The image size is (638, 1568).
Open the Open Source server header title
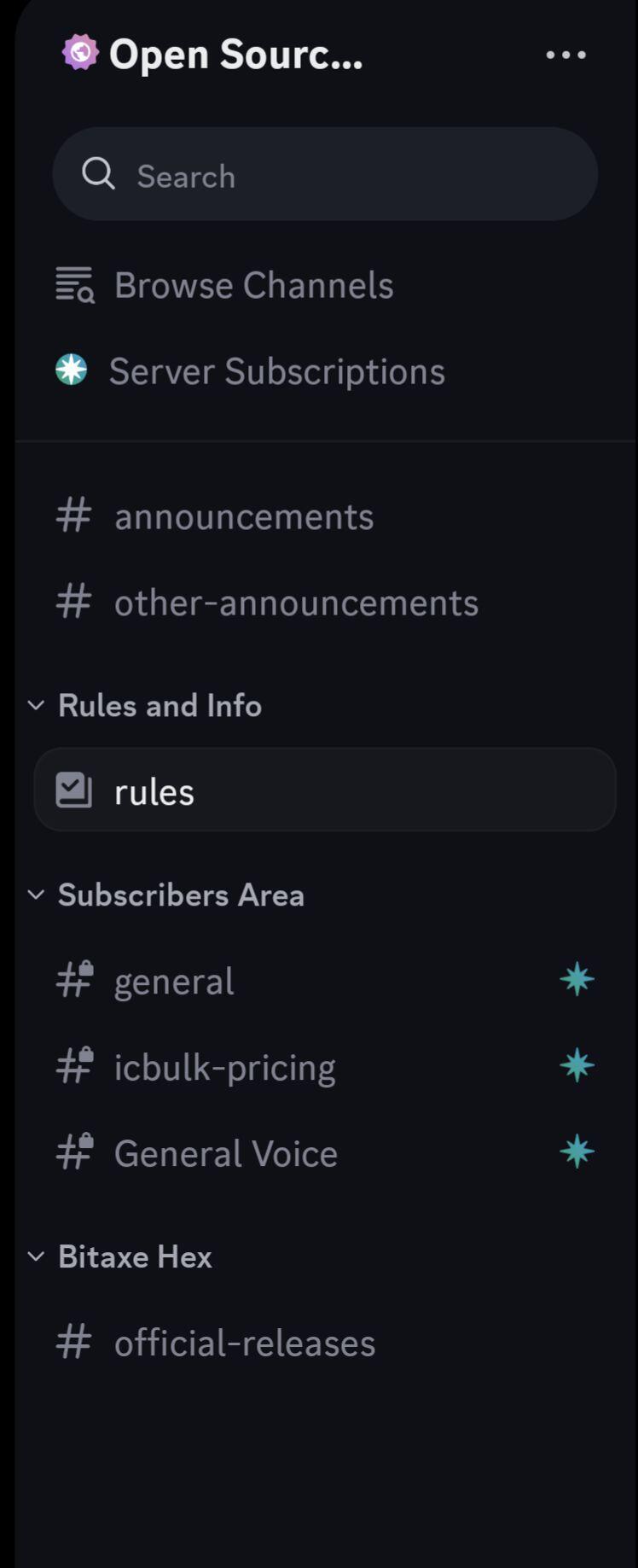(235, 54)
